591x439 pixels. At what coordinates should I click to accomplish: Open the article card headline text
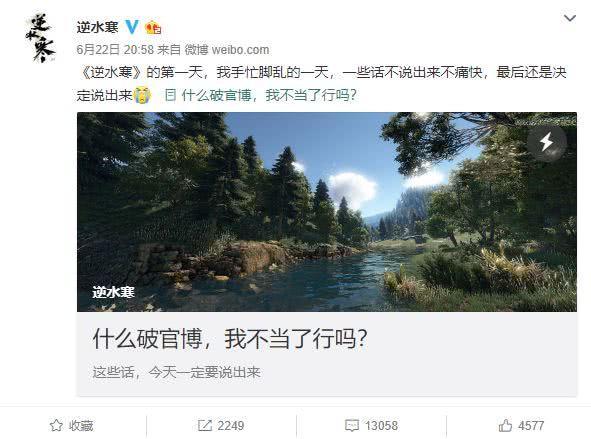pyautogui.click(x=230, y=339)
